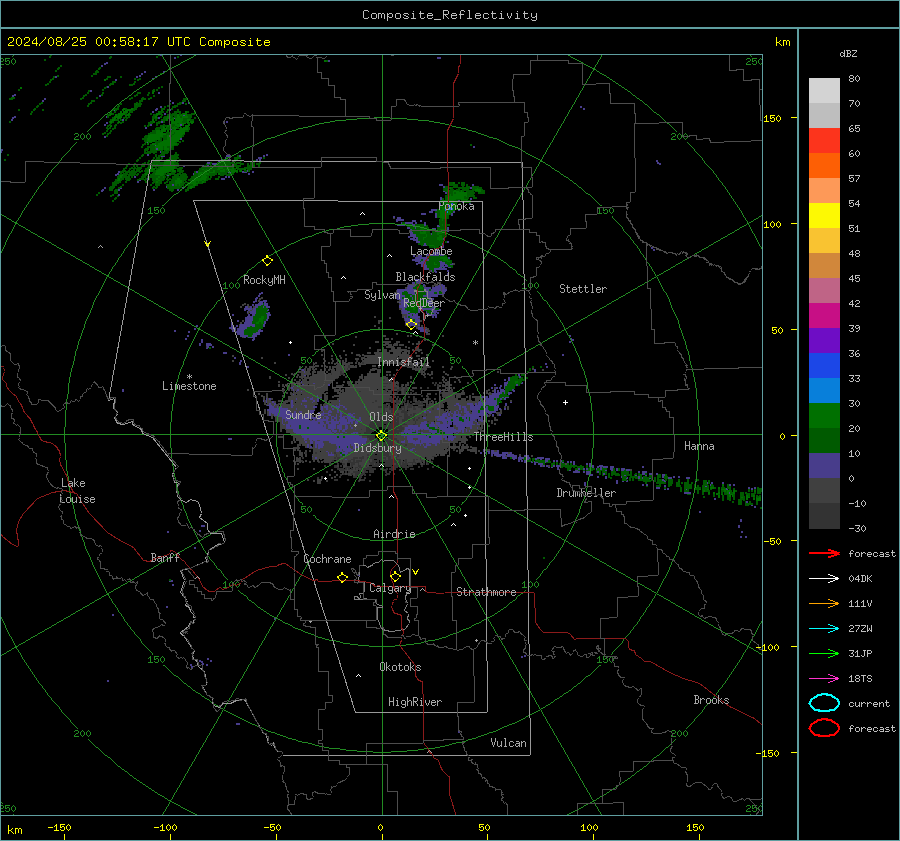This screenshot has width=900, height=841.
Task: Click the Innisfail city label
Action: point(404,362)
